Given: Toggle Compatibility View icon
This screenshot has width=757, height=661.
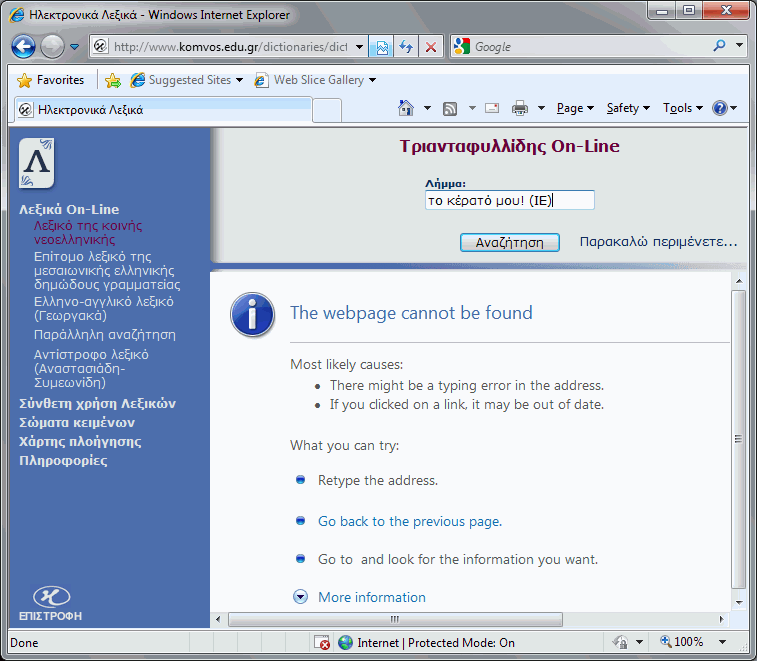Looking at the screenshot, I should [x=381, y=47].
